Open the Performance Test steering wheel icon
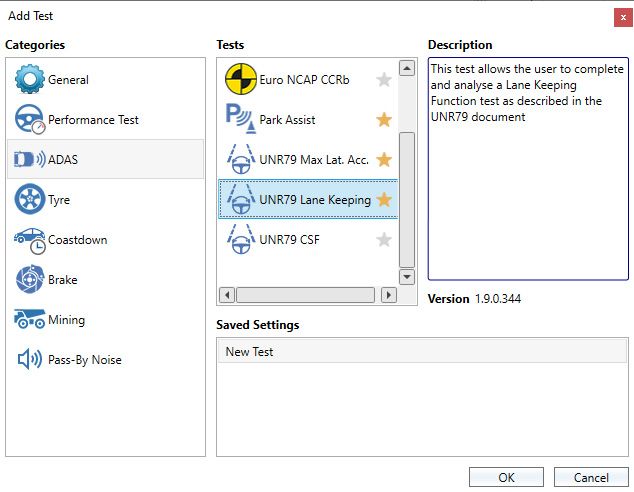This screenshot has width=634, height=492. click(30, 119)
